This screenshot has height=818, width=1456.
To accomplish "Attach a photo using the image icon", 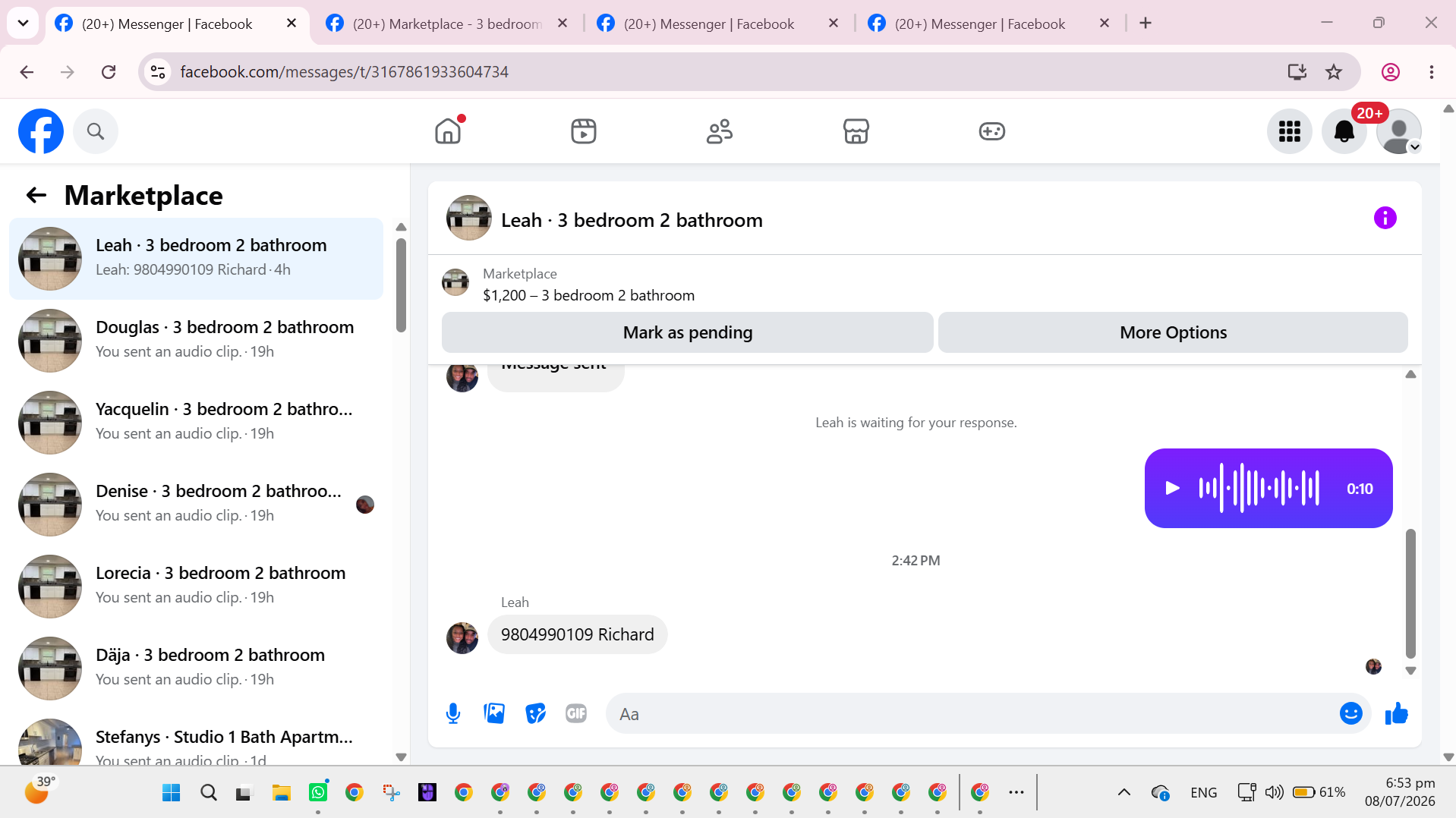I will pyautogui.click(x=494, y=713).
